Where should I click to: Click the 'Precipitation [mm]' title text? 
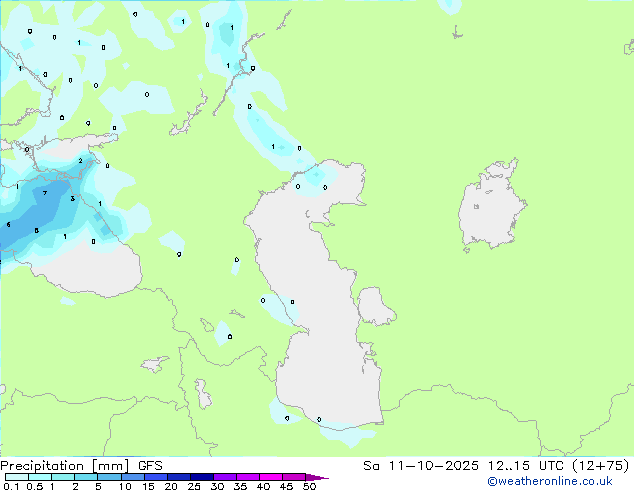click(65, 466)
